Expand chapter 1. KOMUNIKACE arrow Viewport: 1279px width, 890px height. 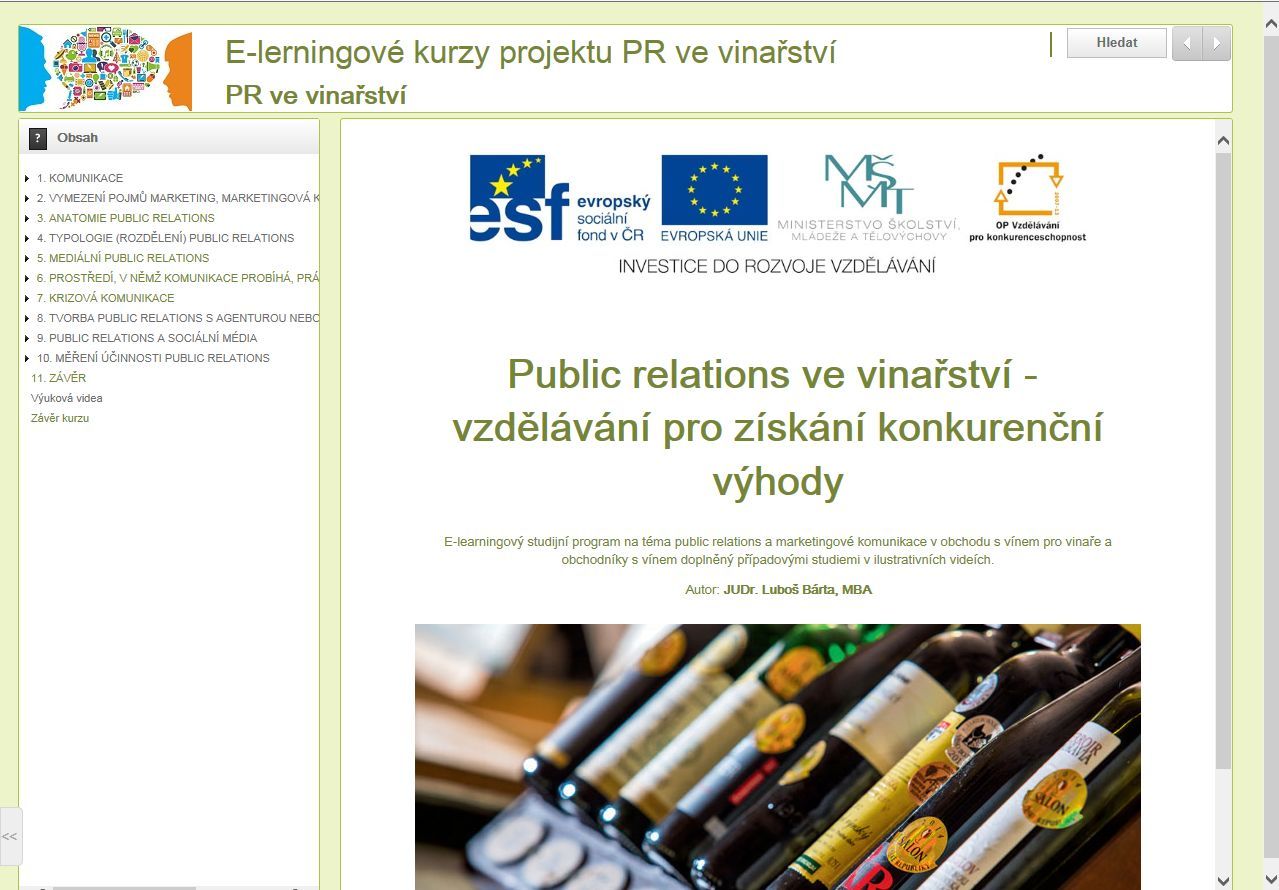[x=27, y=179]
